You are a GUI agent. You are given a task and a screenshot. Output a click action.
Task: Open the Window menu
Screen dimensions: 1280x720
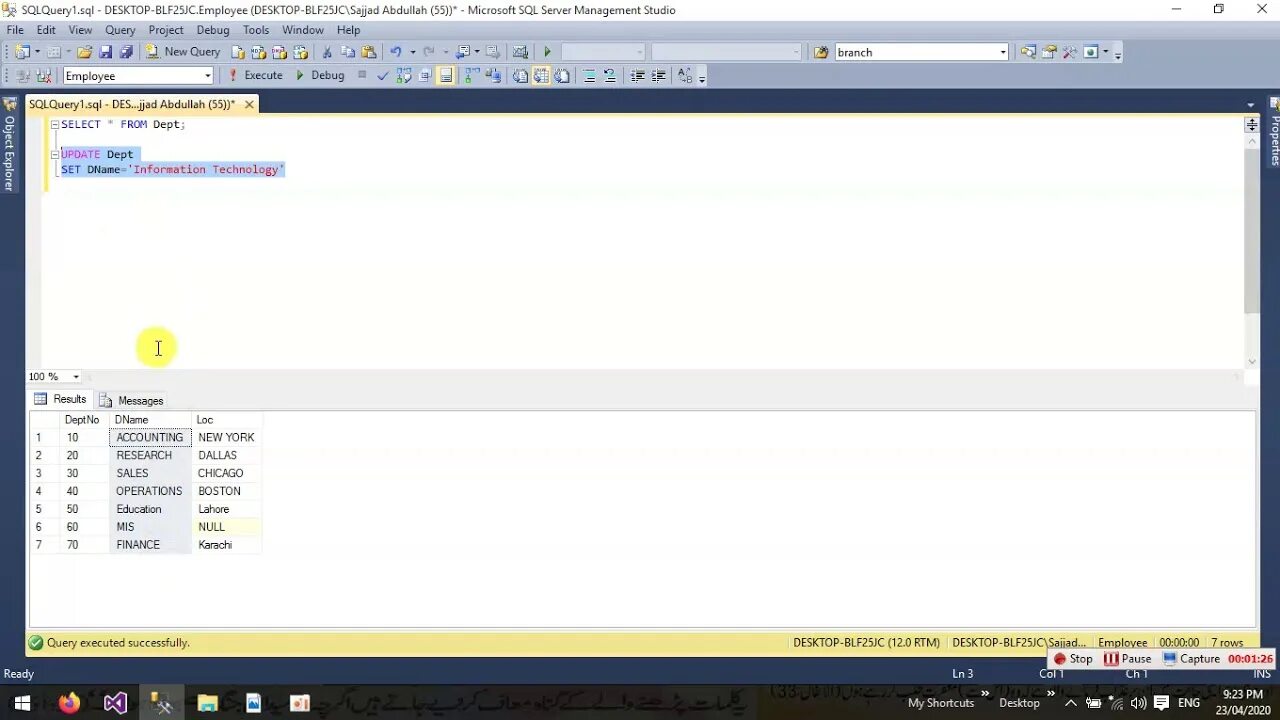tap(302, 30)
